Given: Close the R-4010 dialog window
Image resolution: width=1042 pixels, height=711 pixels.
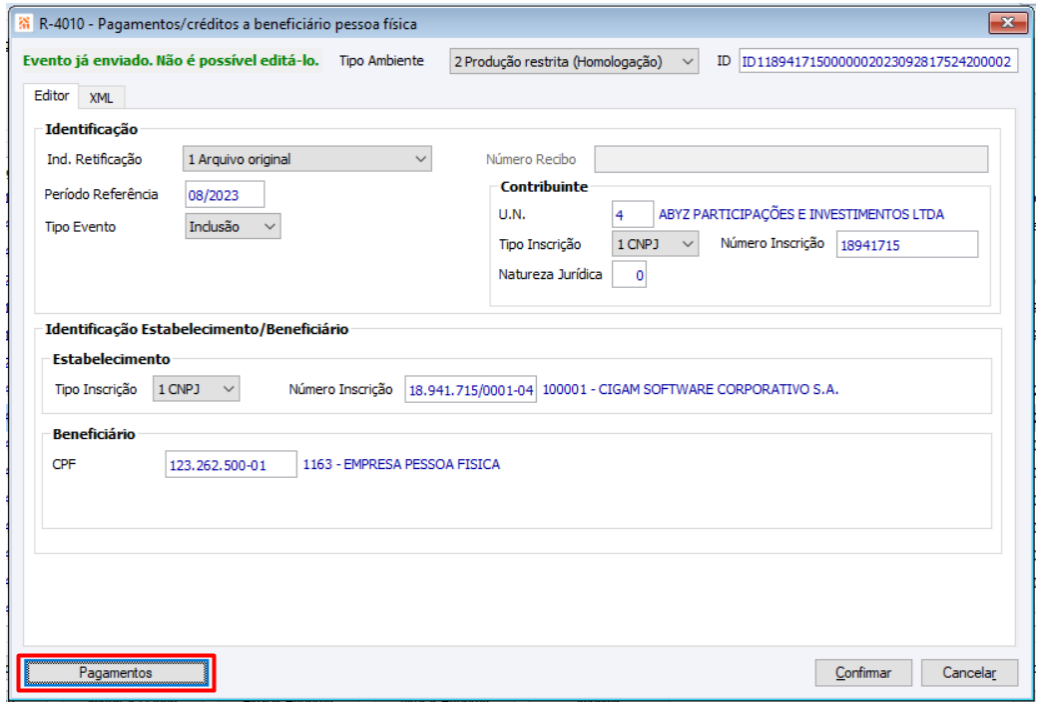Looking at the screenshot, I should coord(1007,23).
